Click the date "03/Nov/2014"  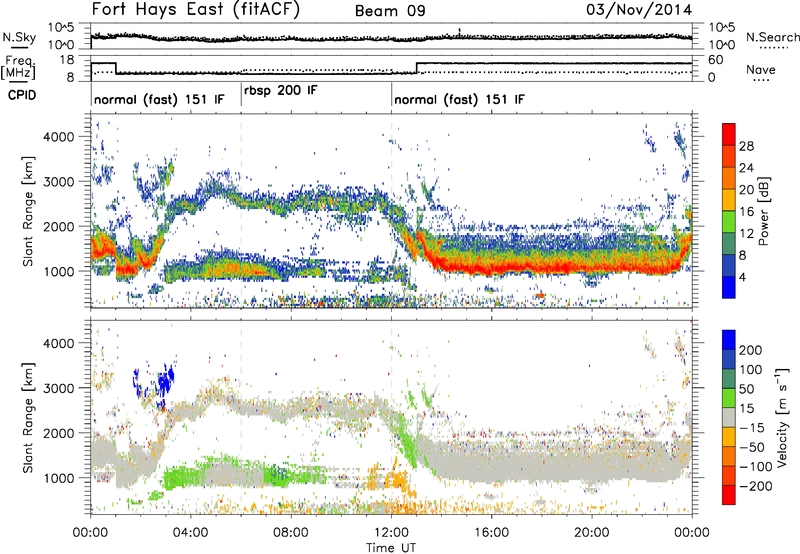click(x=639, y=10)
